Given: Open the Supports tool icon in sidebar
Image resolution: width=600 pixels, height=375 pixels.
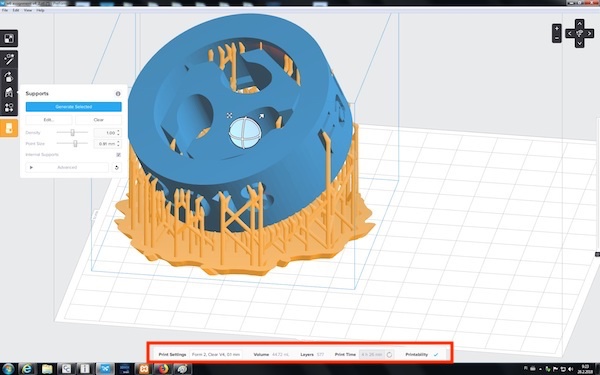Looking at the screenshot, I should point(9,92).
